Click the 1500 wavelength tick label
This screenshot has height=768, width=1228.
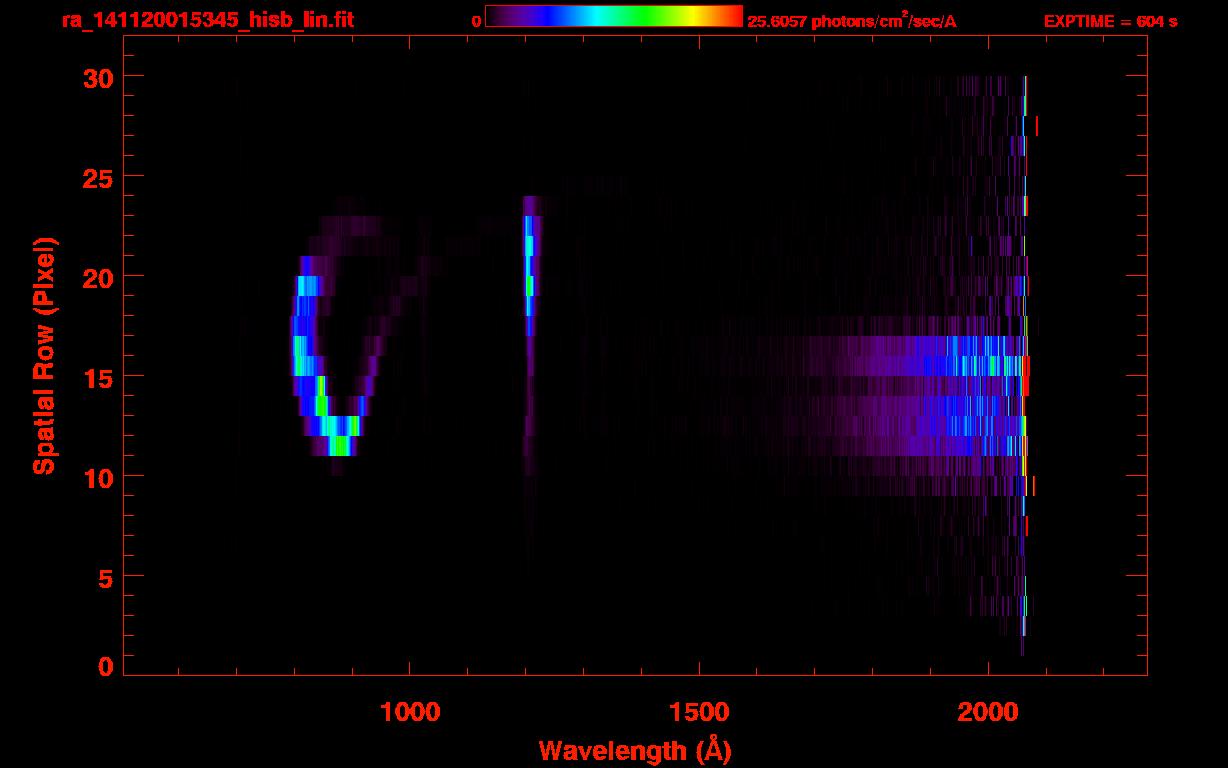pos(698,712)
